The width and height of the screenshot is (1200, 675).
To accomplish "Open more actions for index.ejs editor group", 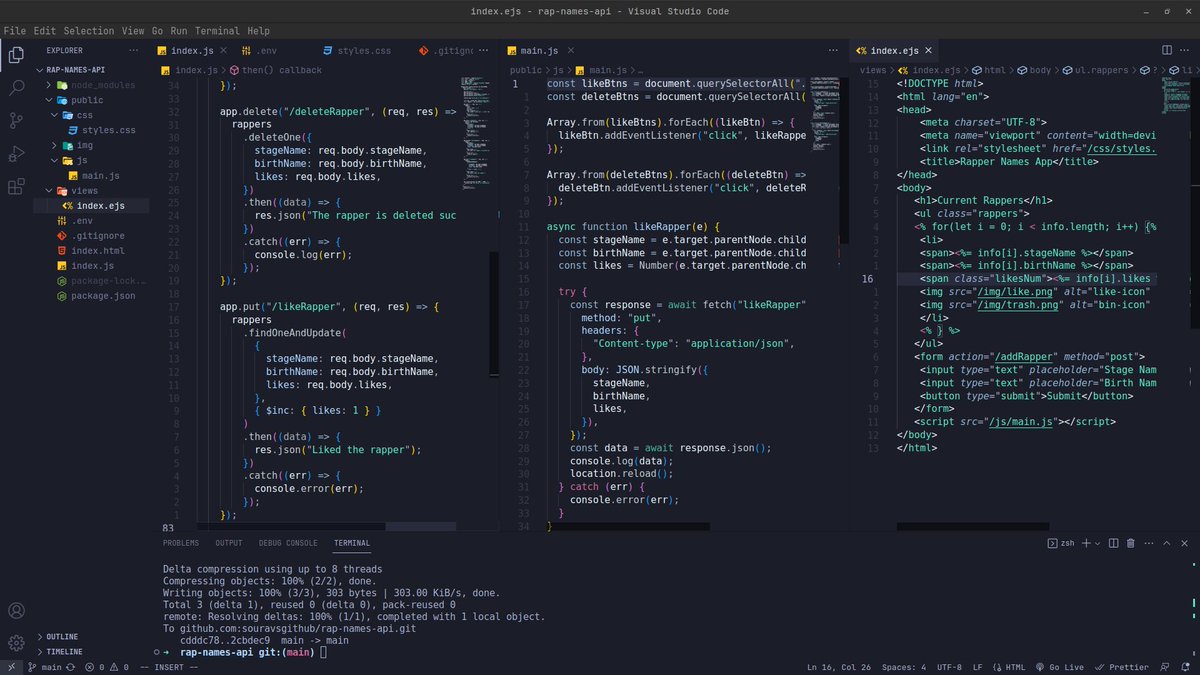I will pos(1186,50).
